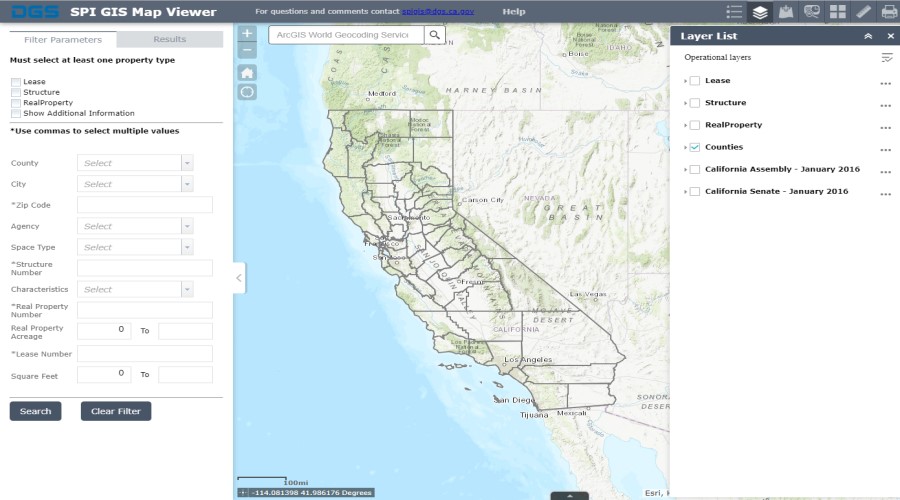900x500 pixels.
Task: Click the Layer List stack icon
Action: click(760, 12)
